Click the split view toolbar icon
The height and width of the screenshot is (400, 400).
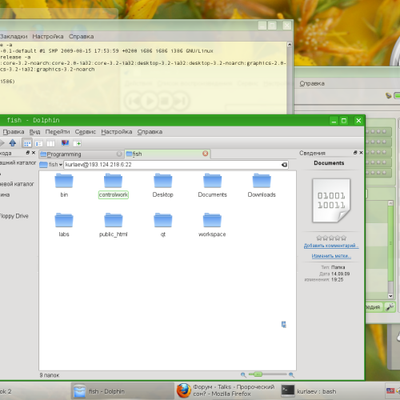(x=77, y=143)
